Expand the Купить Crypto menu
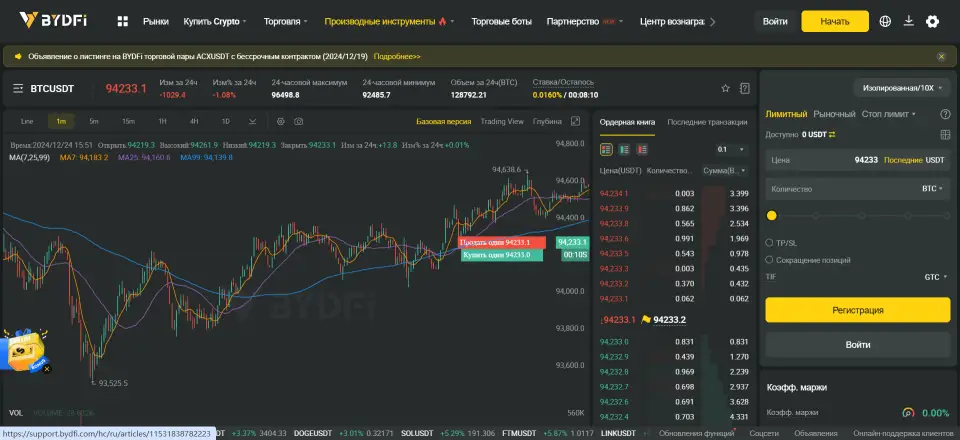Screen dimensions: 960x440 215,21
